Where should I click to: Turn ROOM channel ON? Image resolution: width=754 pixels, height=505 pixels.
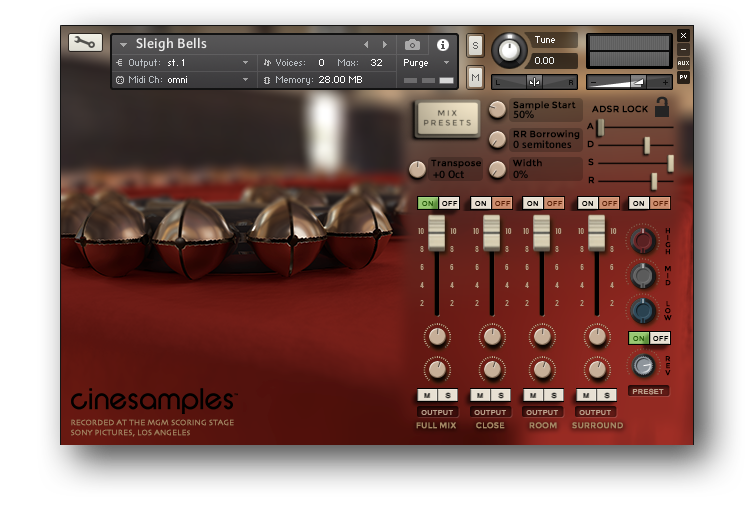tap(532, 203)
